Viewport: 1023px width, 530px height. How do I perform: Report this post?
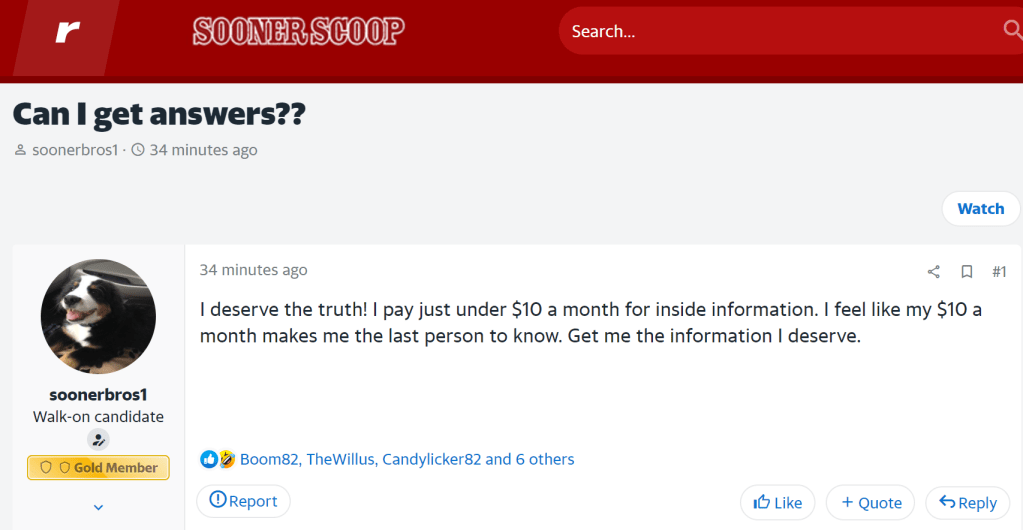(x=243, y=501)
